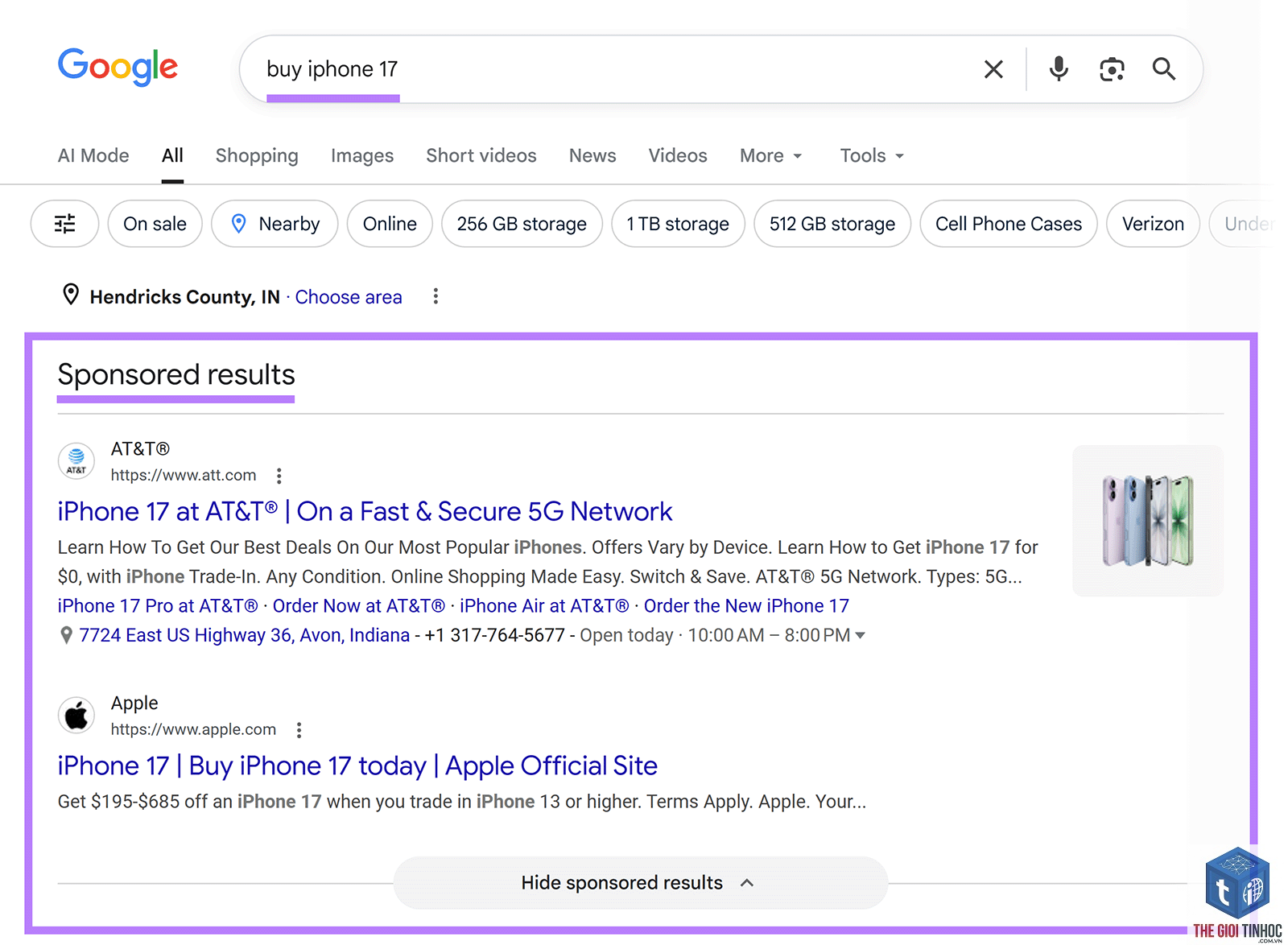Select the All results tab
This screenshot has height=945, width=1288.
[x=172, y=156]
